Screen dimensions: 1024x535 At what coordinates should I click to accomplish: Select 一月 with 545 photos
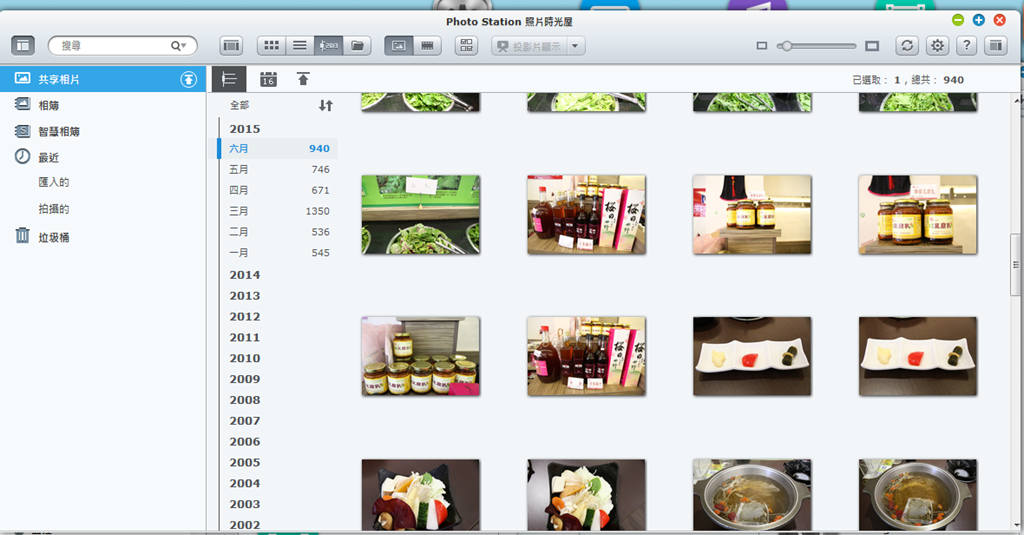click(278, 253)
